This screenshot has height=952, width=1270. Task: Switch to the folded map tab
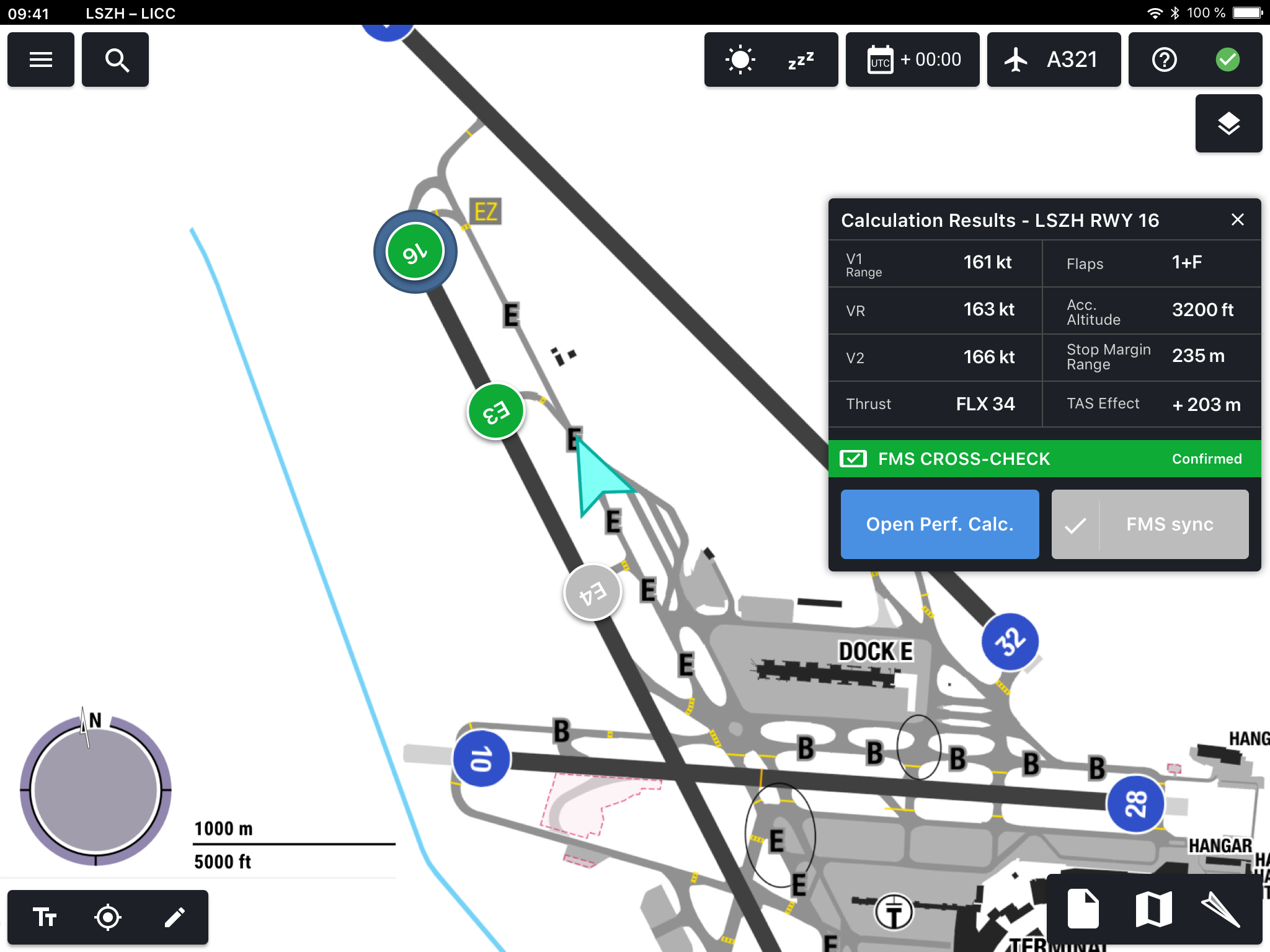coord(1153,909)
